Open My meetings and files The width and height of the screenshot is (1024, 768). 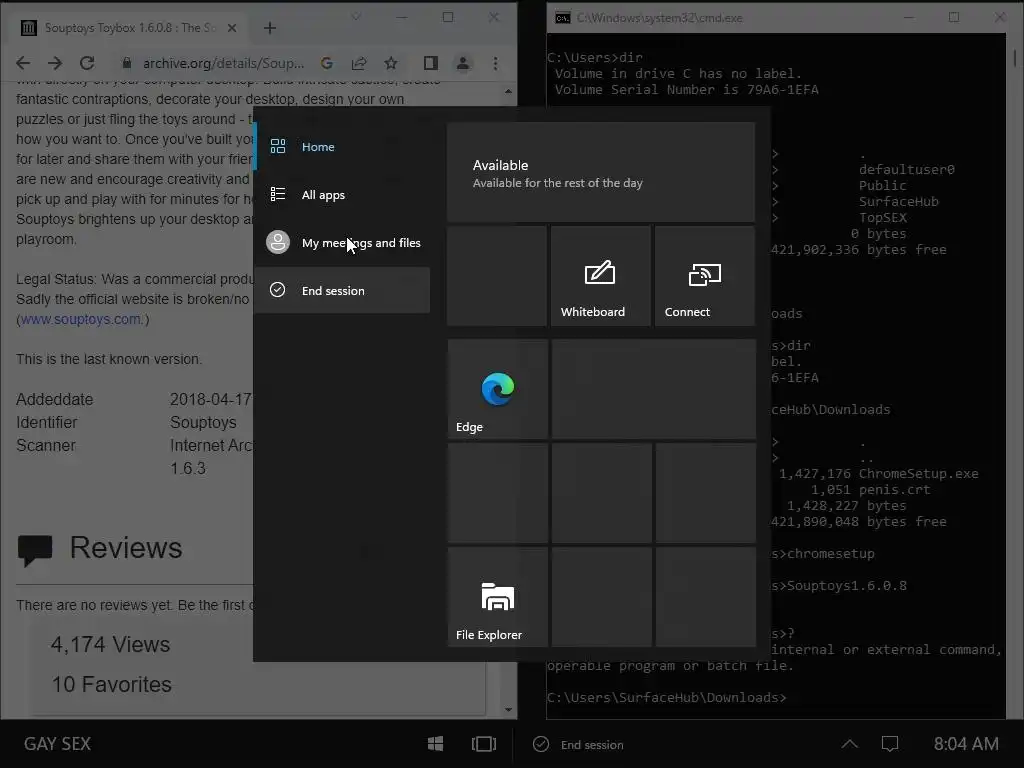coord(342,243)
